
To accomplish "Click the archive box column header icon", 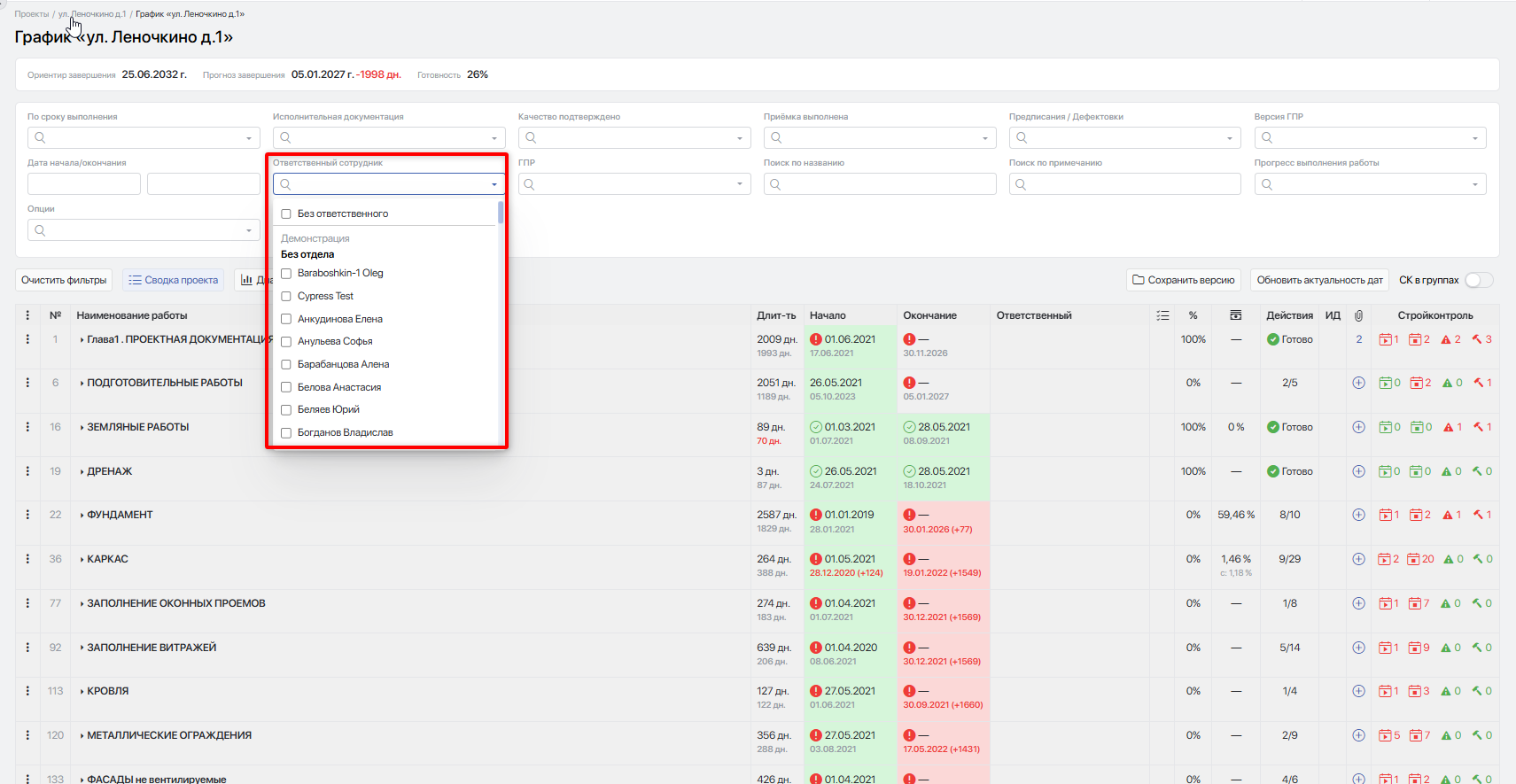I will (x=1235, y=315).
